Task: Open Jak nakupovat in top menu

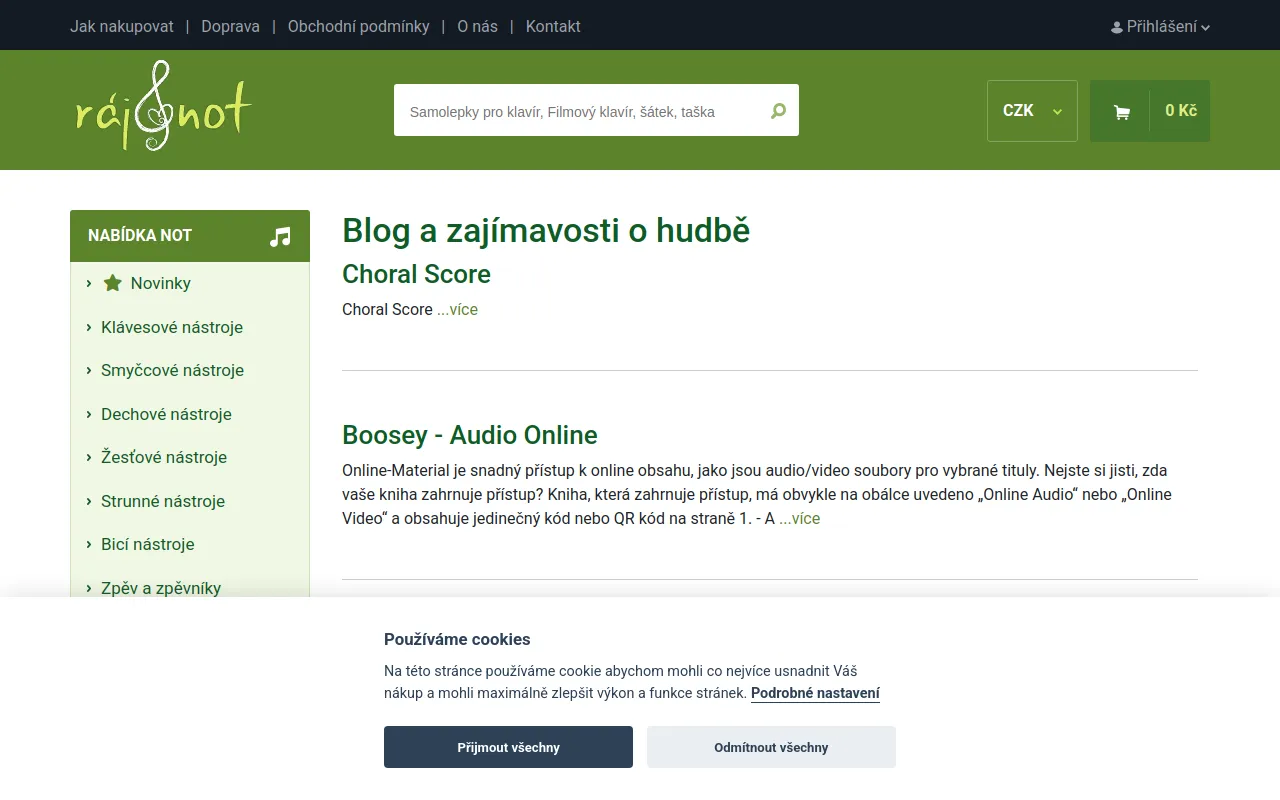Action: [x=122, y=27]
